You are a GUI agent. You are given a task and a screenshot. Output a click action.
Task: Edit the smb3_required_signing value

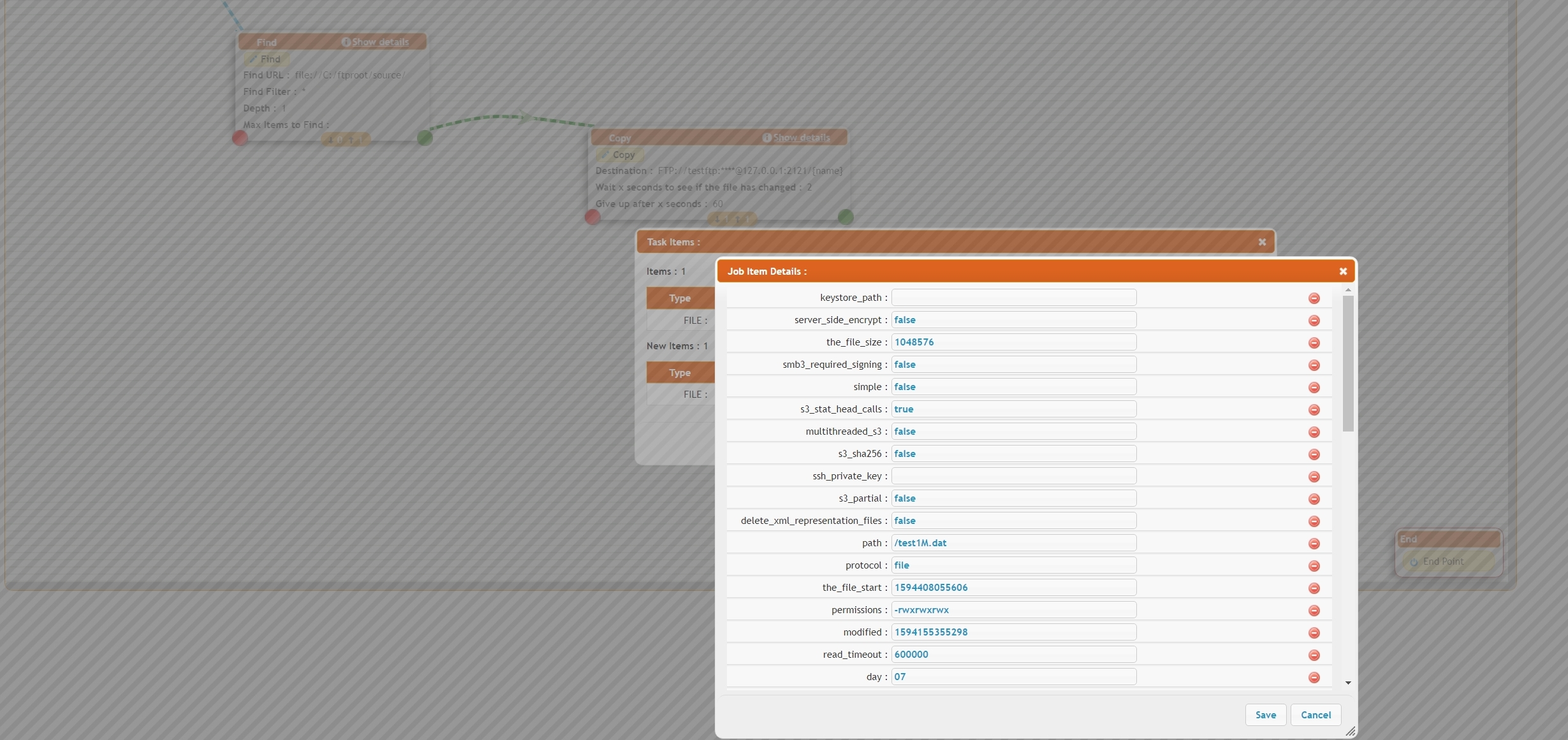pos(1013,365)
